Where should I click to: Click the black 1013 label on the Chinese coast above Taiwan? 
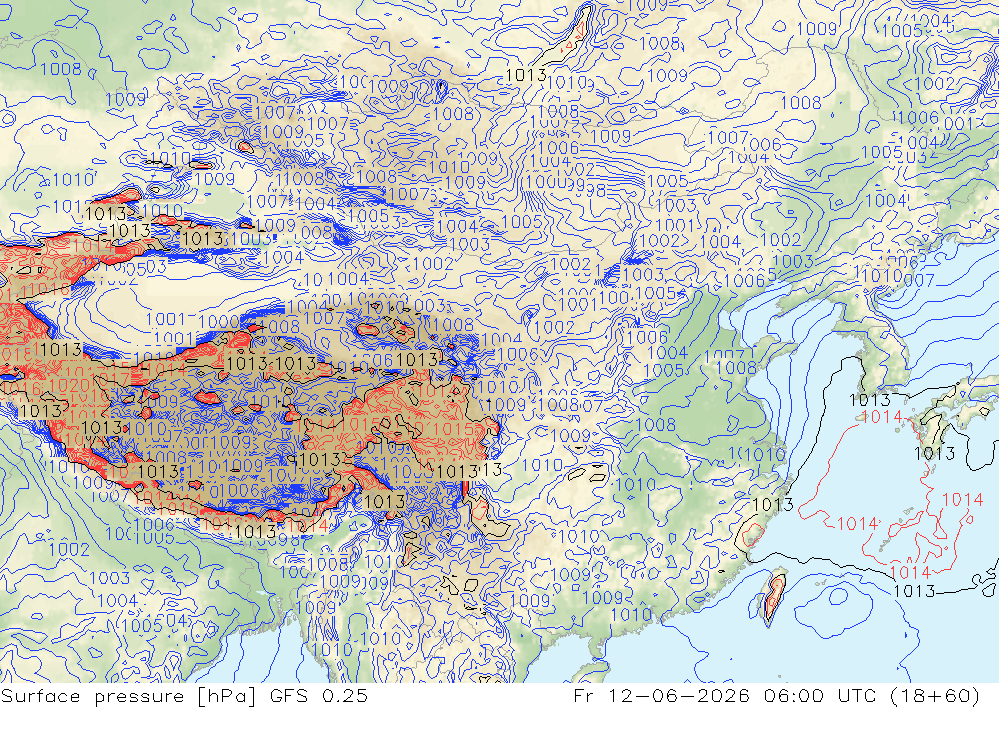click(x=773, y=505)
